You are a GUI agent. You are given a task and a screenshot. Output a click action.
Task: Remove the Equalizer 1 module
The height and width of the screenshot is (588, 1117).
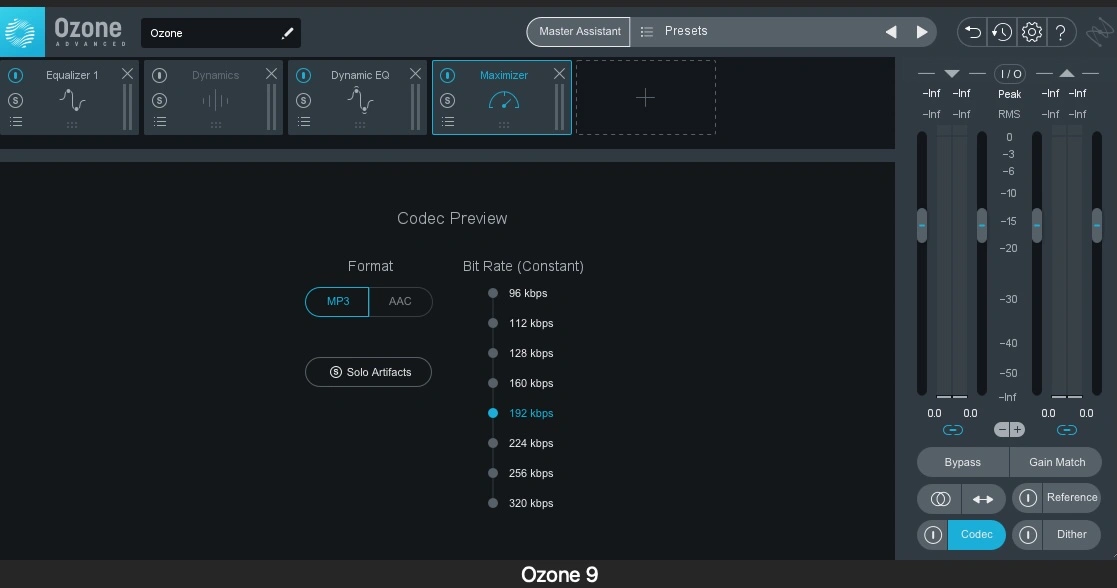click(127, 74)
